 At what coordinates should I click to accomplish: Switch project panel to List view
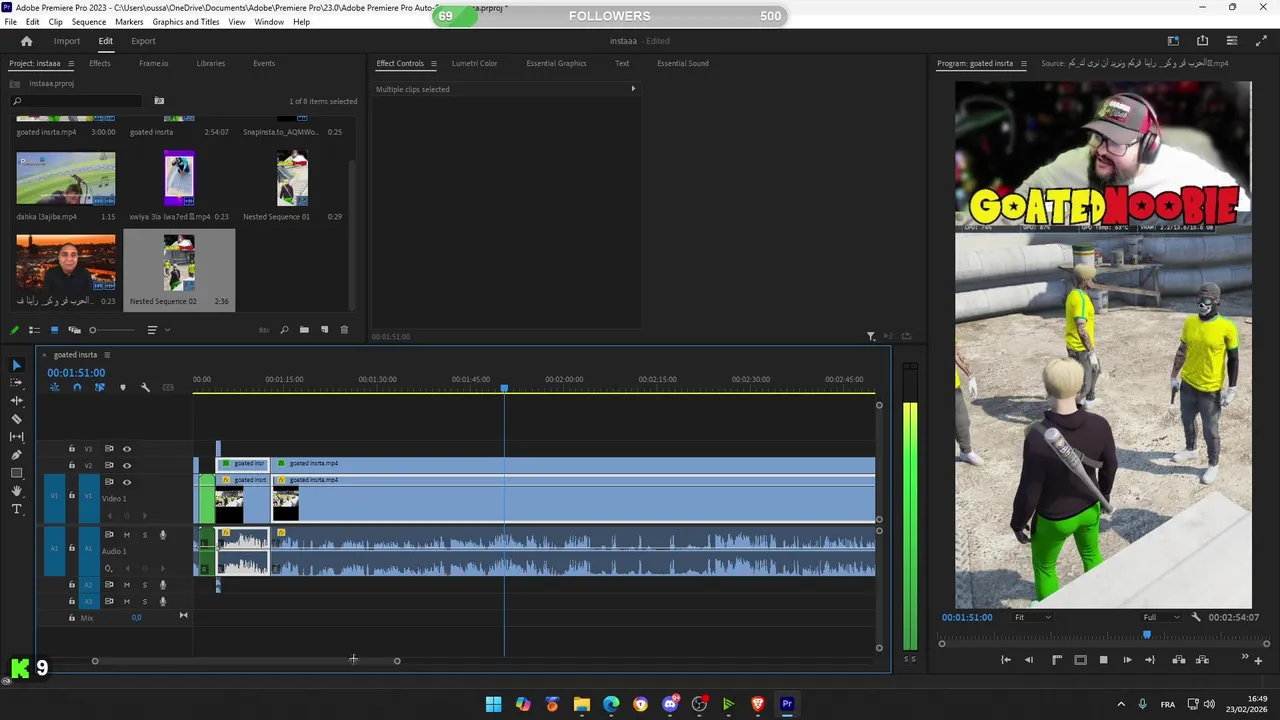[34, 330]
